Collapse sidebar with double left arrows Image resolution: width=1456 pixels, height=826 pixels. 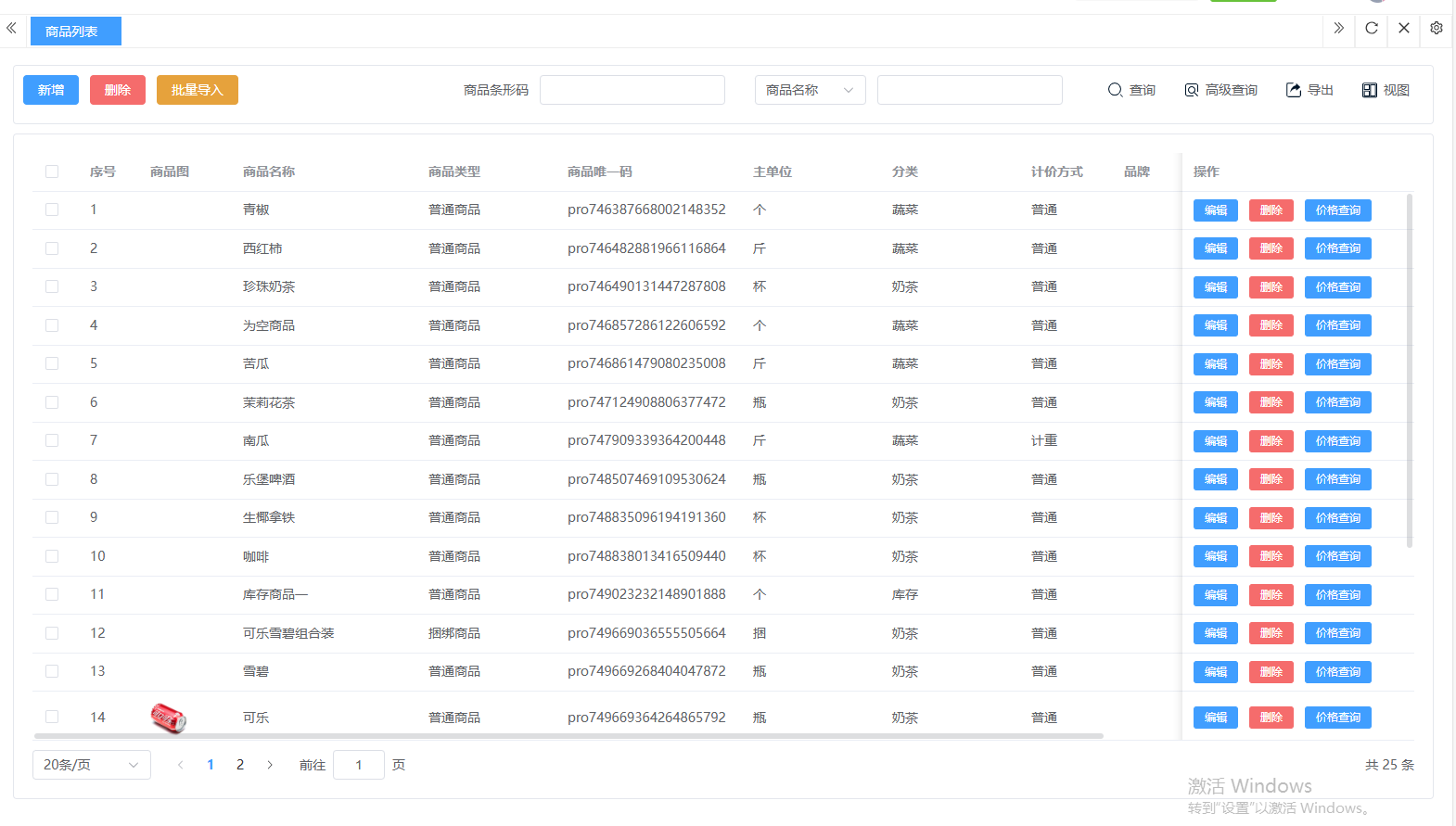point(11,28)
